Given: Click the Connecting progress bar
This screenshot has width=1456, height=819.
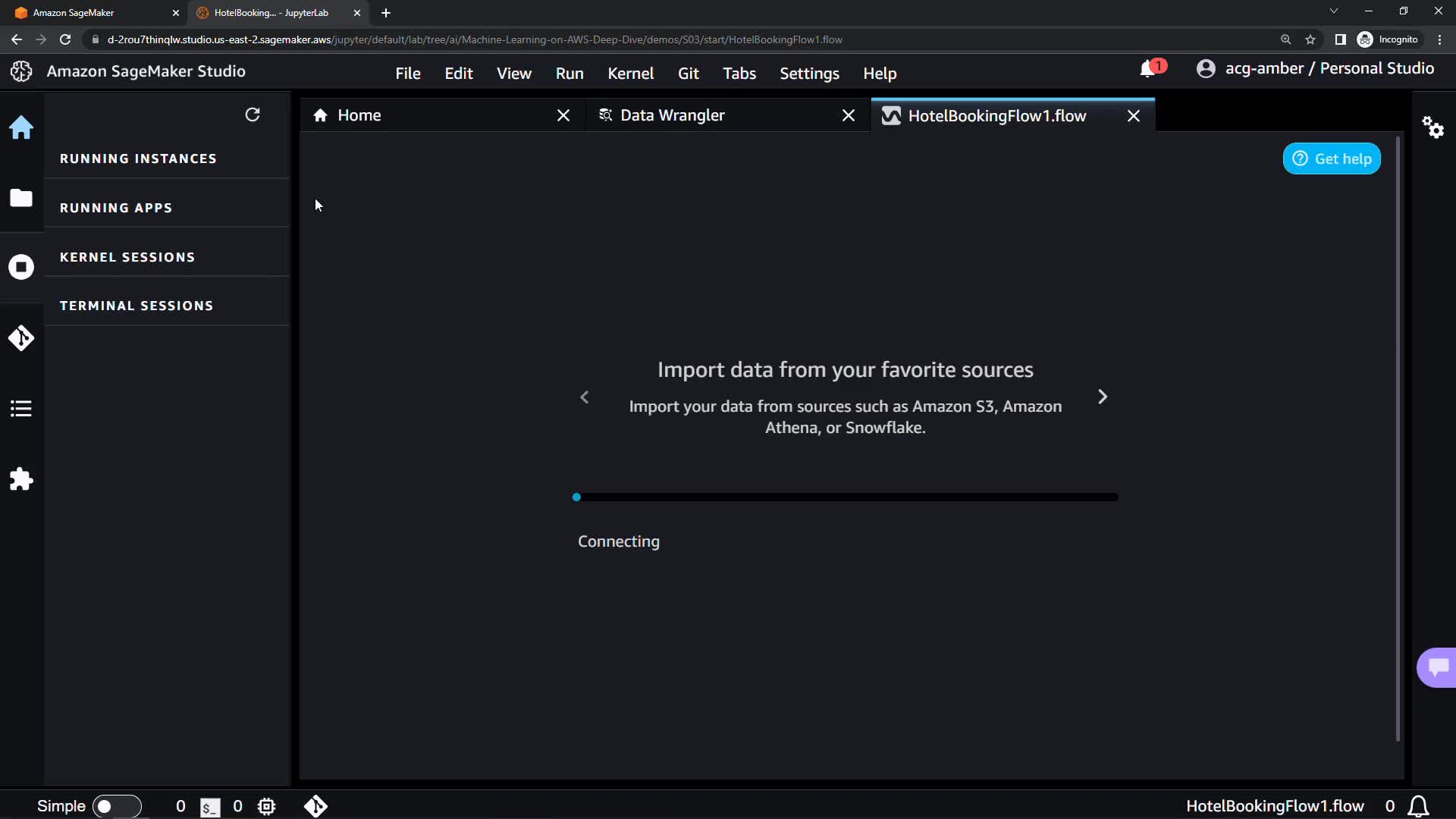Looking at the screenshot, I should click(x=845, y=497).
